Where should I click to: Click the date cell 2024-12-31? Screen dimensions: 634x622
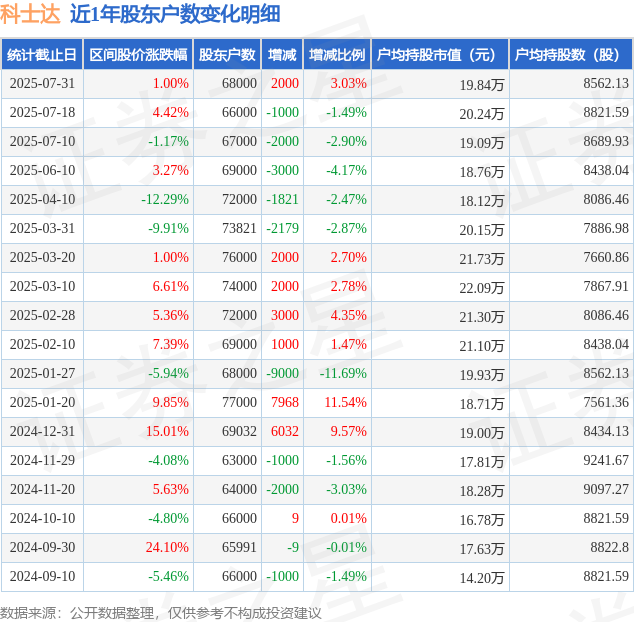[42, 431]
